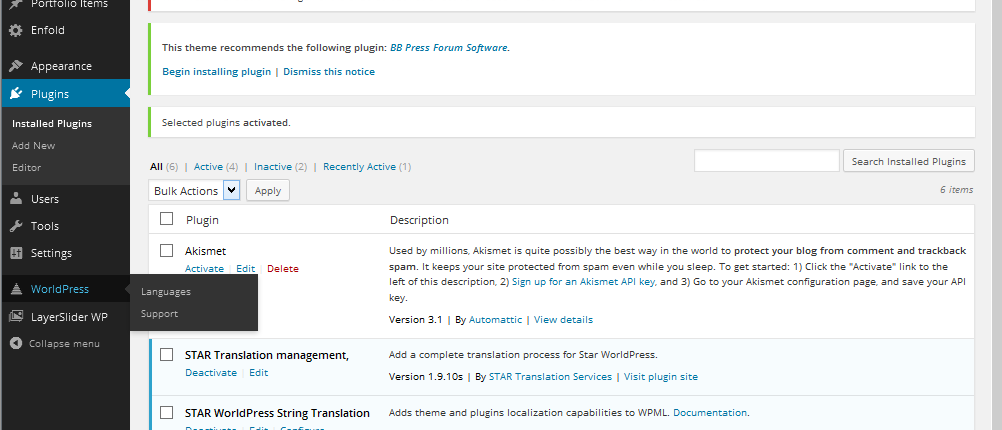Click the Settings sliders icon
Viewport: 1002px width, 430px height.
(x=16, y=253)
